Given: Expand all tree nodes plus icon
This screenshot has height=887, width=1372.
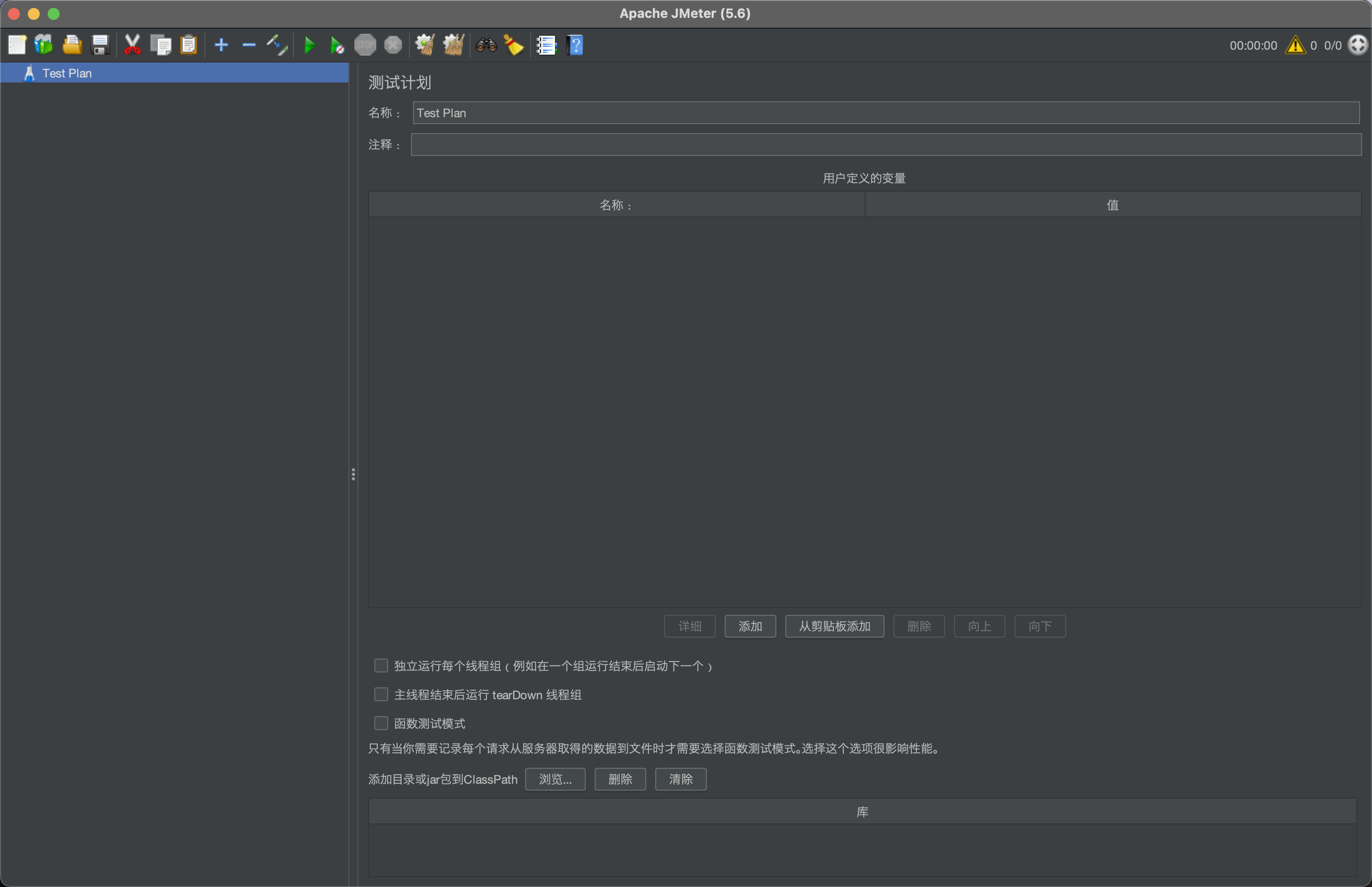Looking at the screenshot, I should point(221,45).
